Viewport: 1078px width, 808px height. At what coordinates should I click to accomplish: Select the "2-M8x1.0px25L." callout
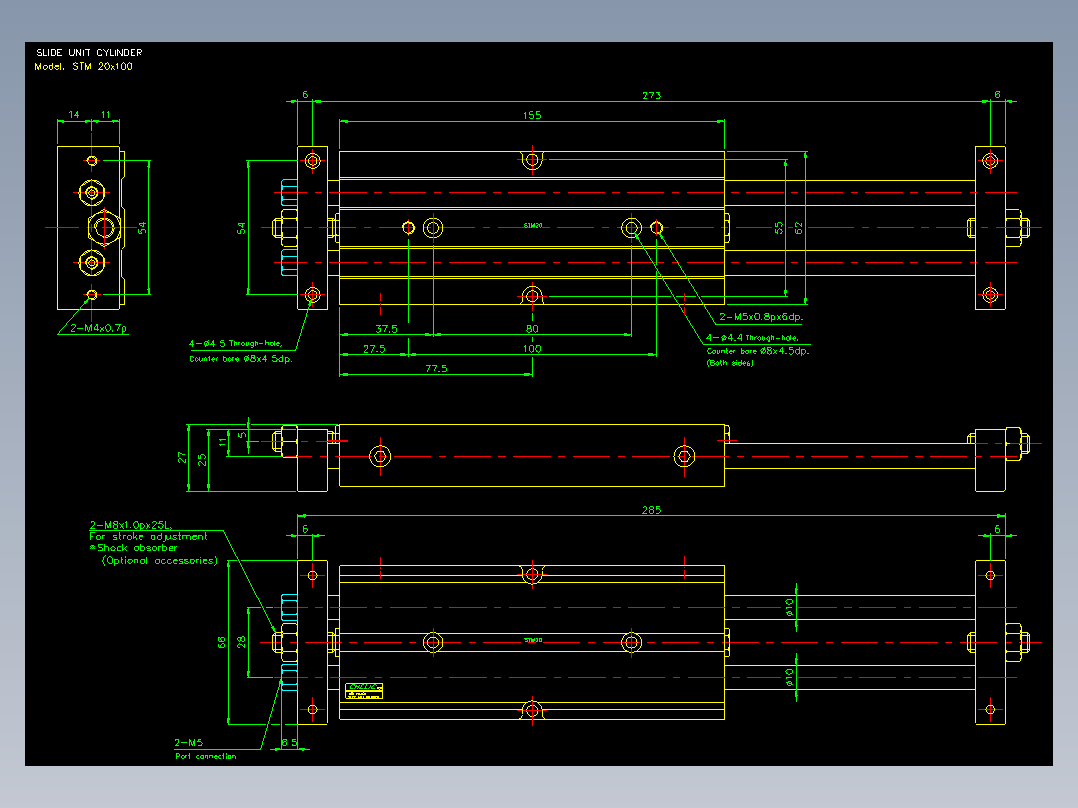click(131, 525)
